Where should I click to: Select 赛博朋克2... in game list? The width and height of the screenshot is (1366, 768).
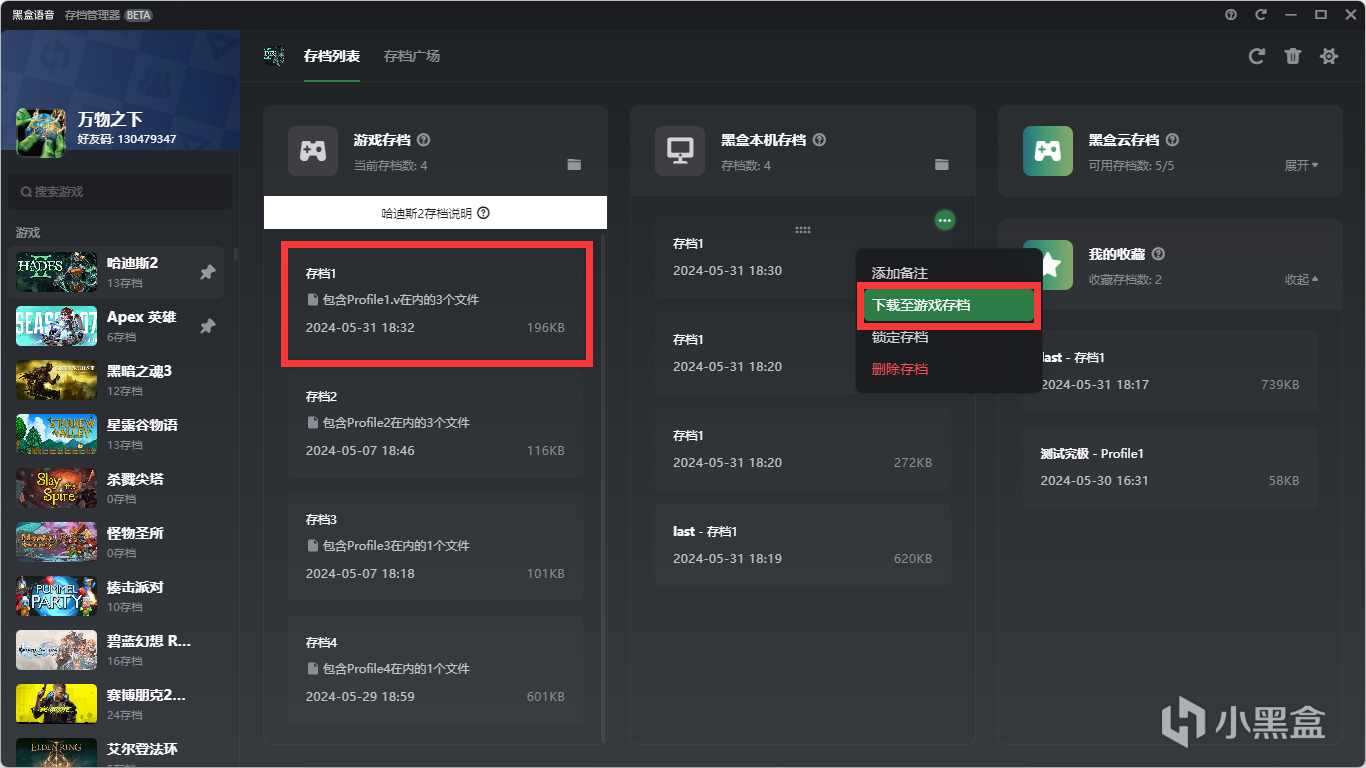coord(116,704)
